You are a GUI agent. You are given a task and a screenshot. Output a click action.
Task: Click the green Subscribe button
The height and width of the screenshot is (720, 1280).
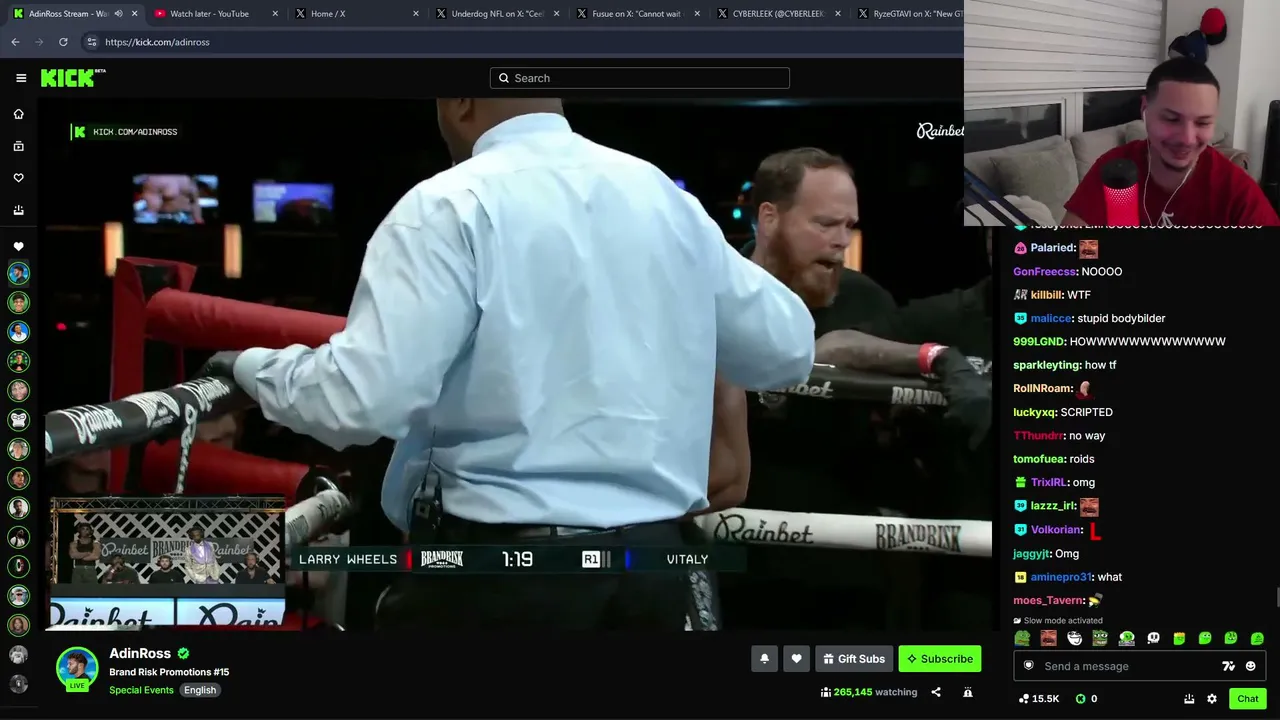pos(940,659)
